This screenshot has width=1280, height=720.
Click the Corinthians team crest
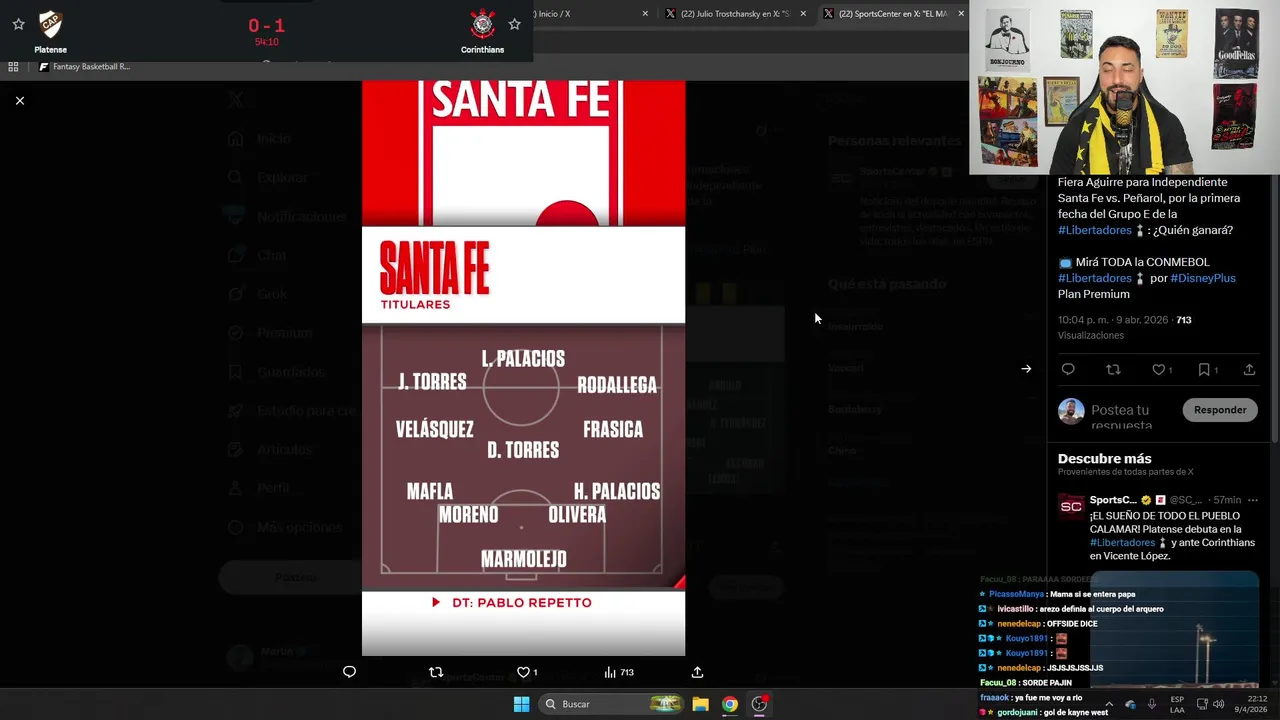[482, 24]
